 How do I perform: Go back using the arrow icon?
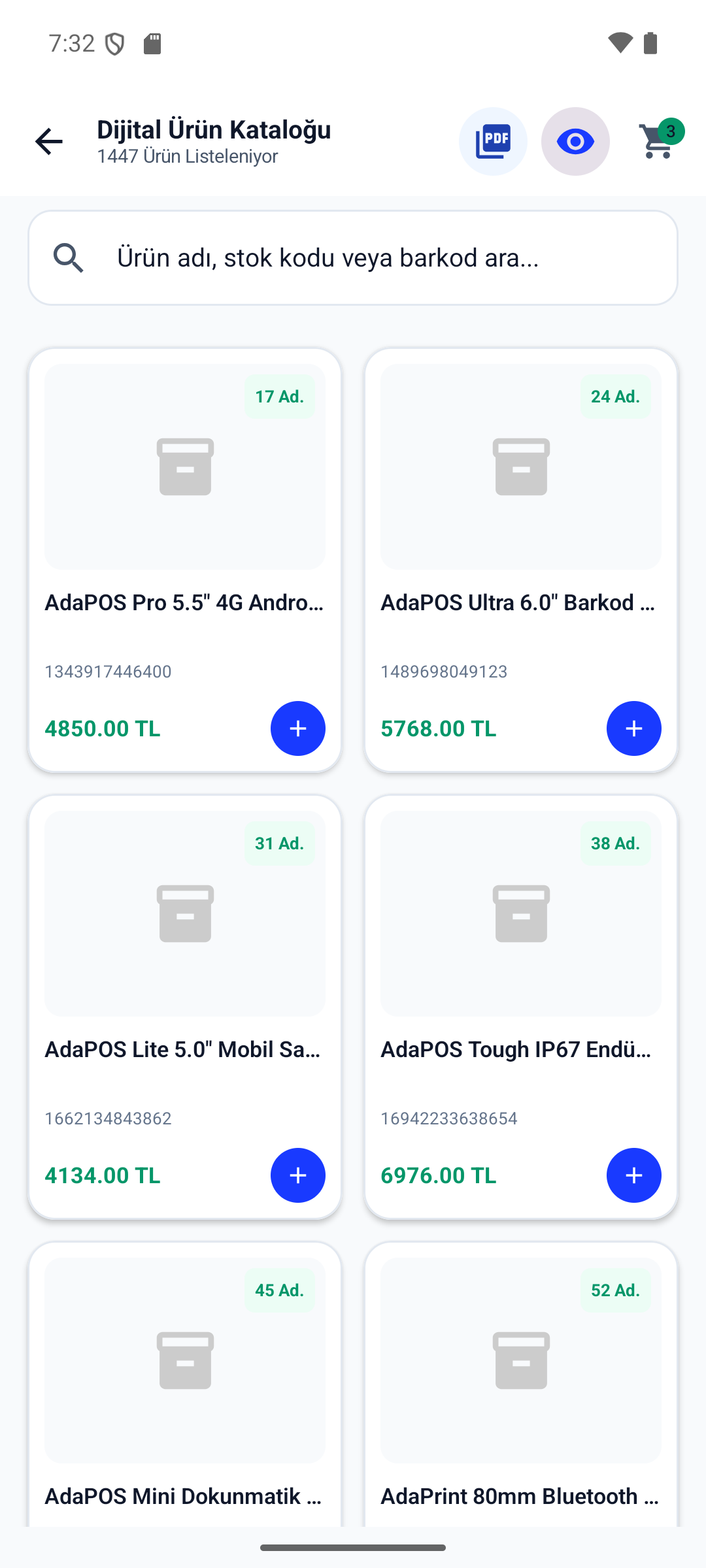[x=49, y=142]
